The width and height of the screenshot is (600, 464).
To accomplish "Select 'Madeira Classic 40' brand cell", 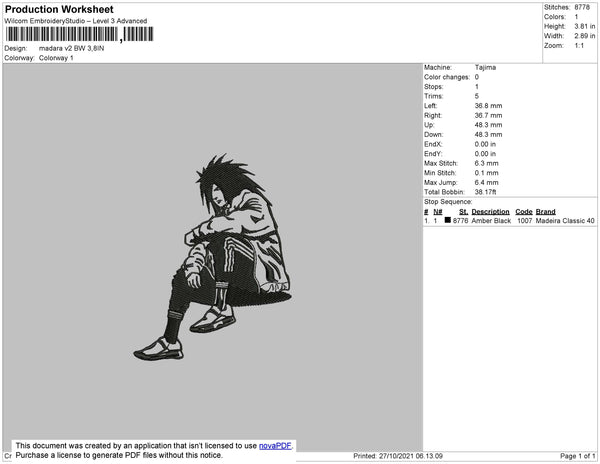I will 565,221.
